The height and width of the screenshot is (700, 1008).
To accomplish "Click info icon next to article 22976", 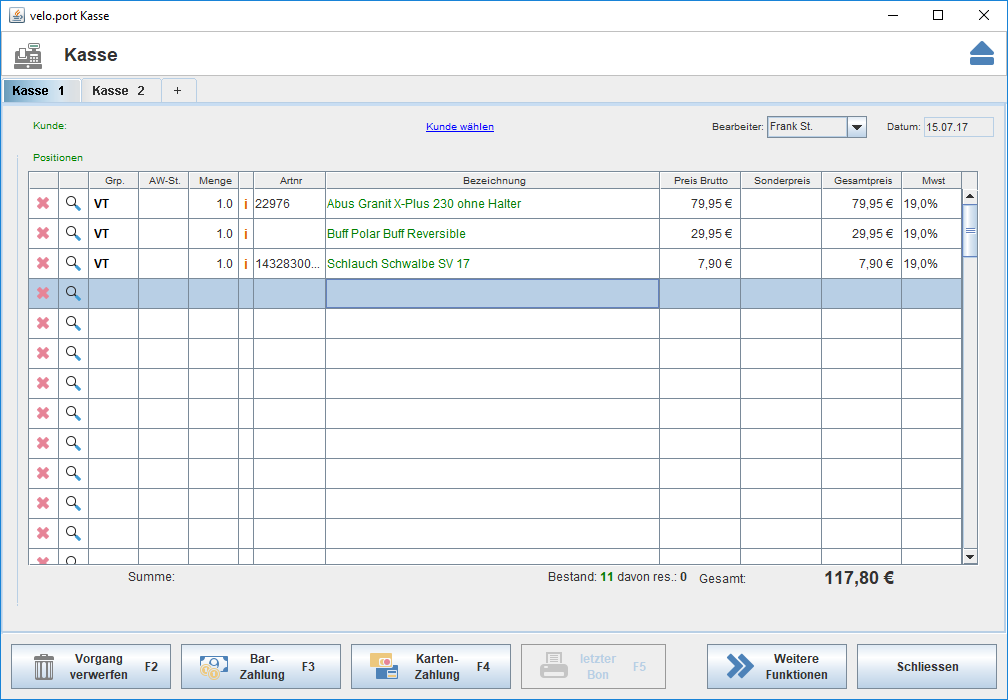I will (246, 204).
